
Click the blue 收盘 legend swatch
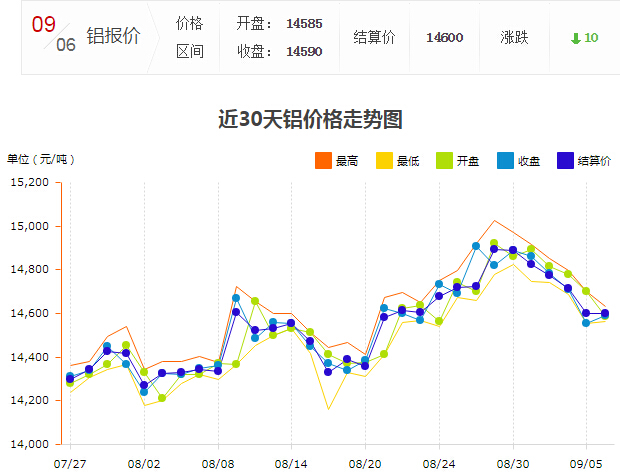(x=505, y=161)
